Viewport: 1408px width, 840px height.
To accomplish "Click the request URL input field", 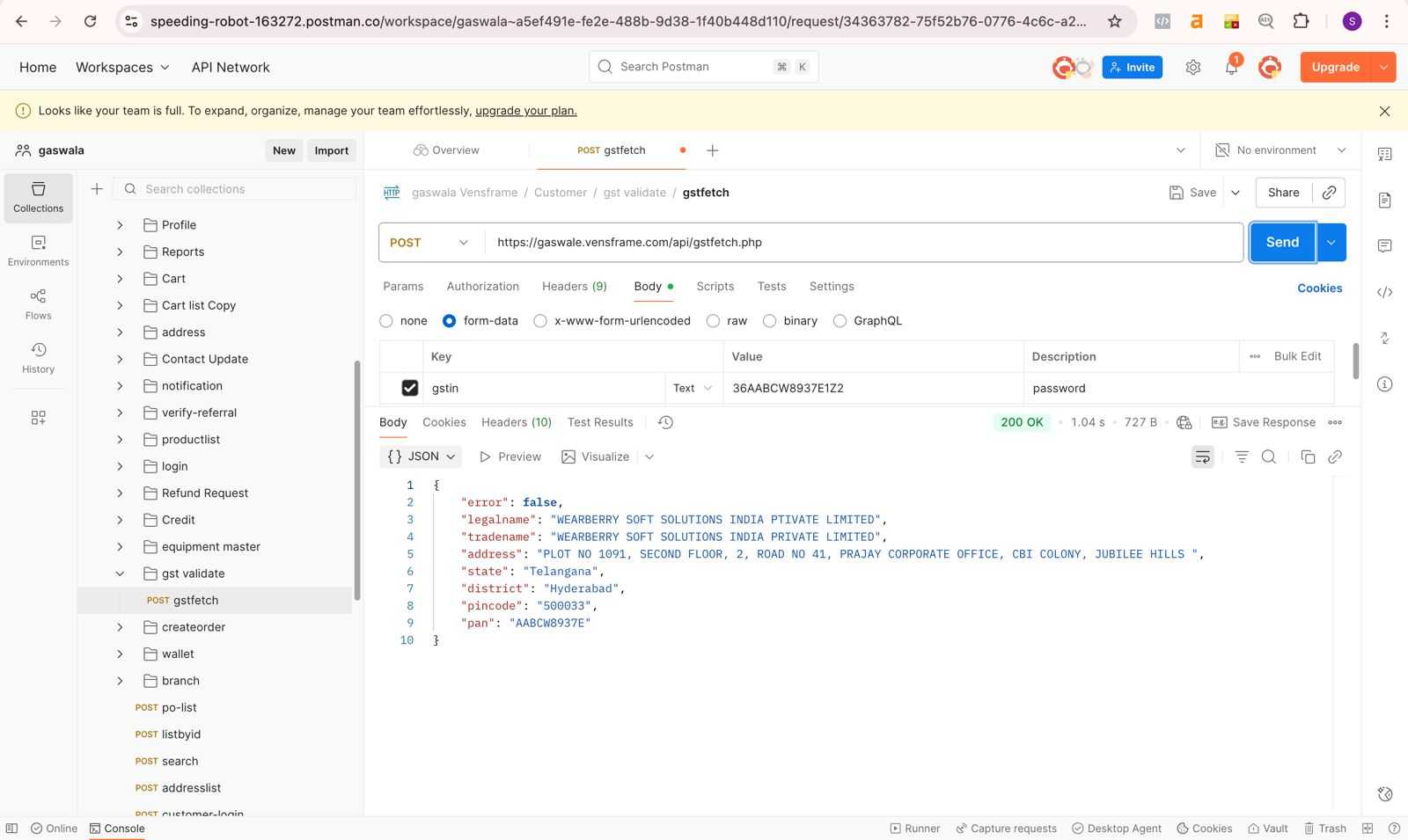I will tap(862, 242).
